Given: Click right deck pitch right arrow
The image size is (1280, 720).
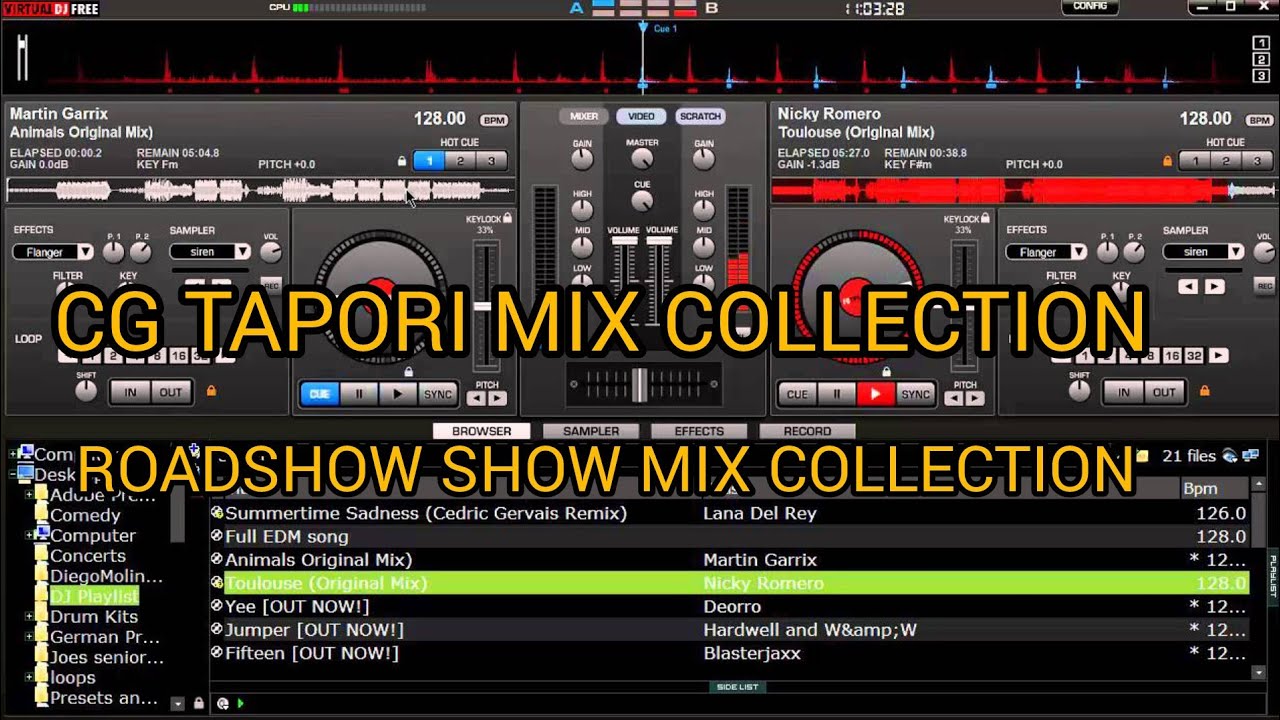Looking at the screenshot, I should point(975,398).
